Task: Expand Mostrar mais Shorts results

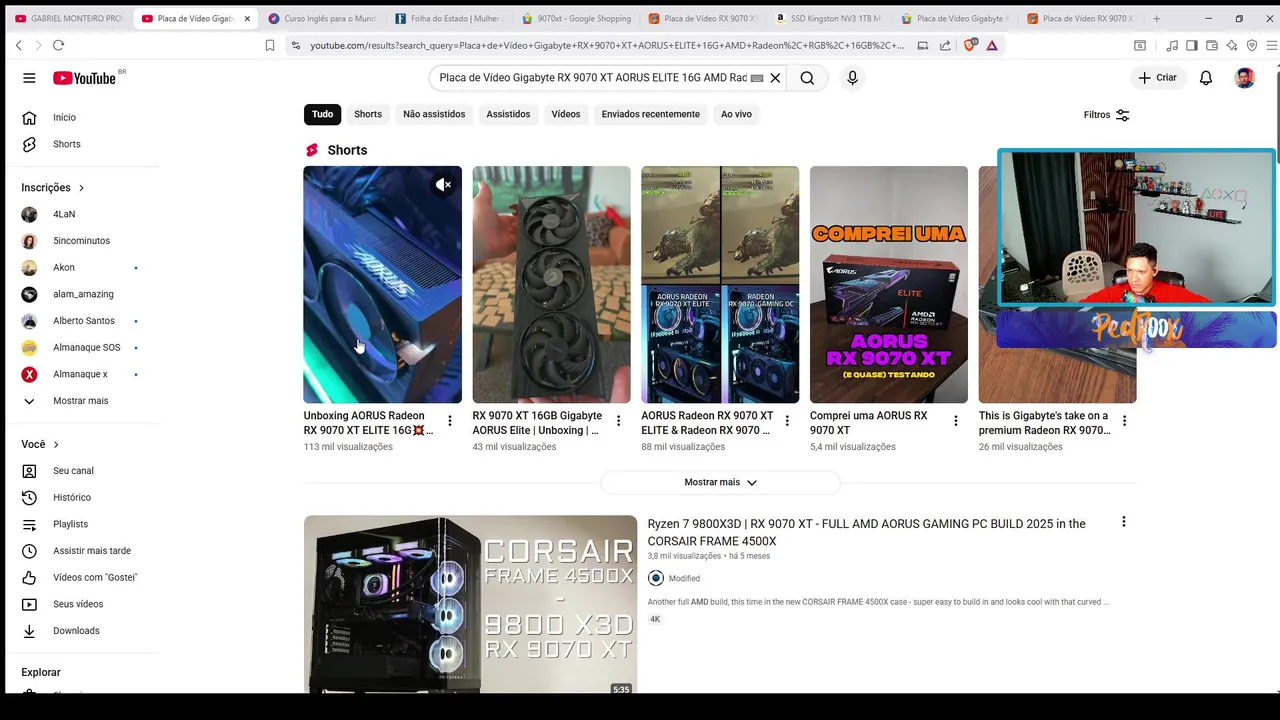Action: pyautogui.click(x=720, y=482)
